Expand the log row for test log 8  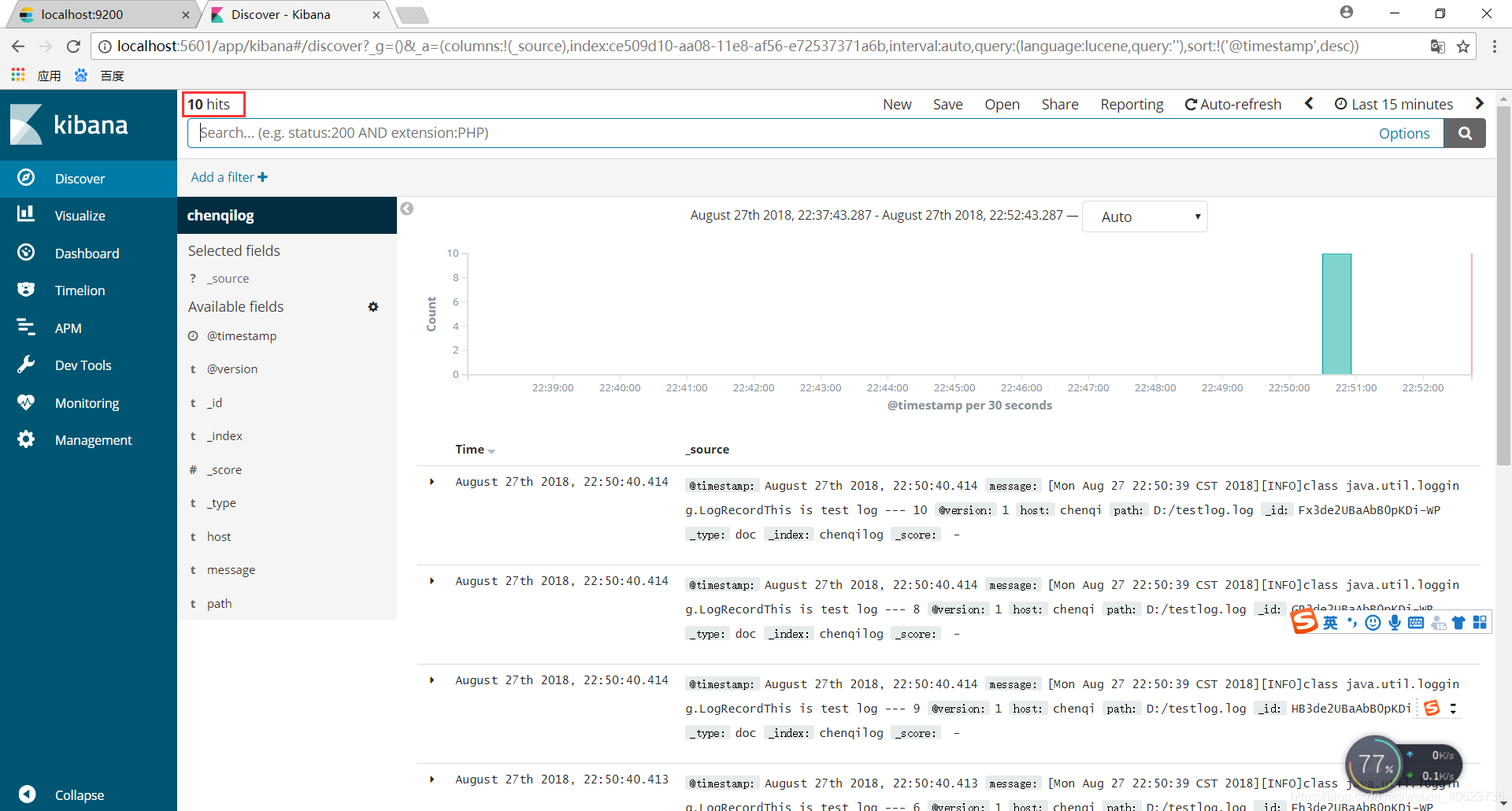432,581
